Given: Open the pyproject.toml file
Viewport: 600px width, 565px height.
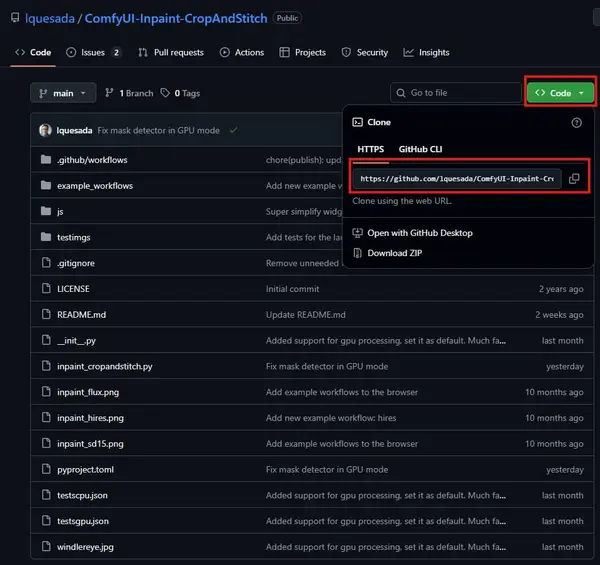Looking at the screenshot, I should 85,469.
